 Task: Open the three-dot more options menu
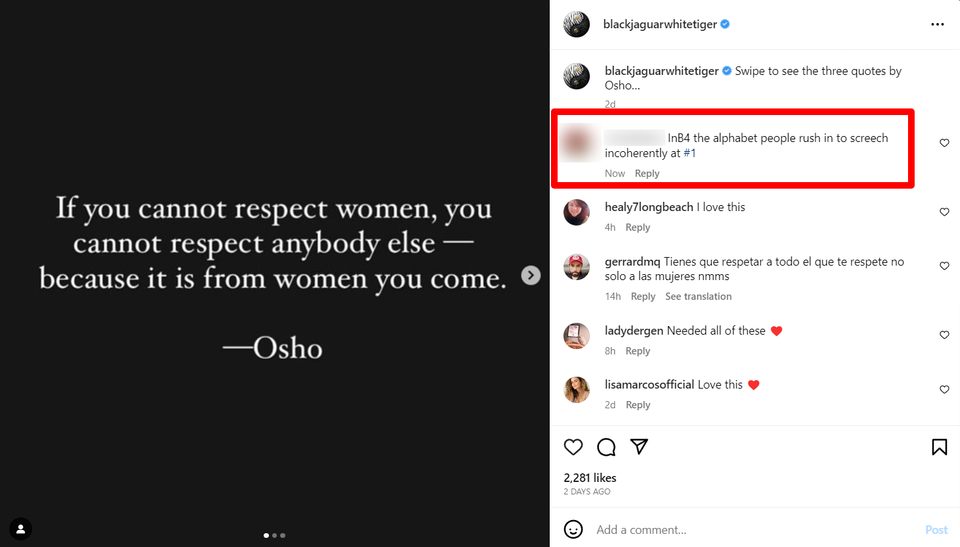click(937, 24)
